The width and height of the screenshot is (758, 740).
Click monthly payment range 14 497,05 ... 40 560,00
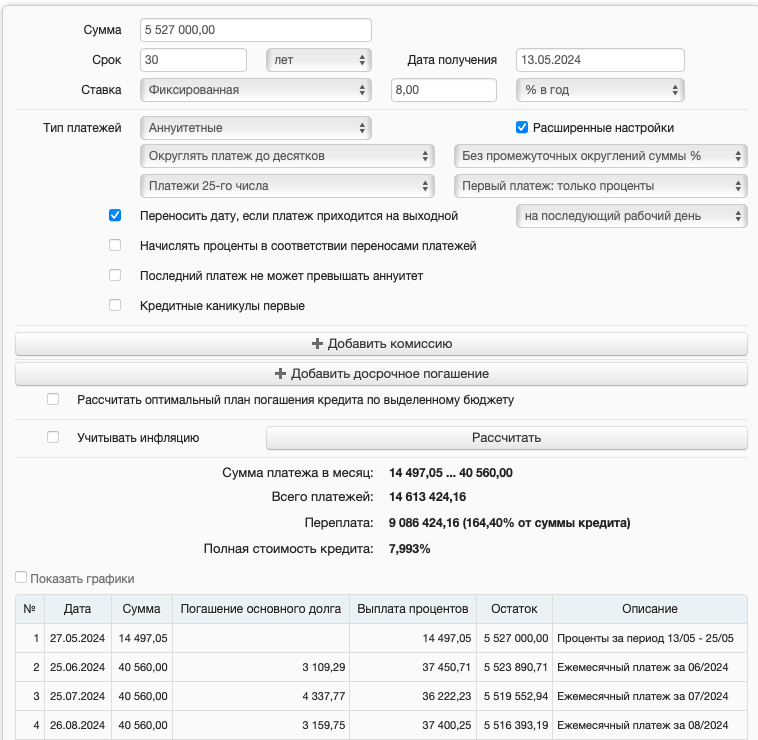tap(451, 473)
